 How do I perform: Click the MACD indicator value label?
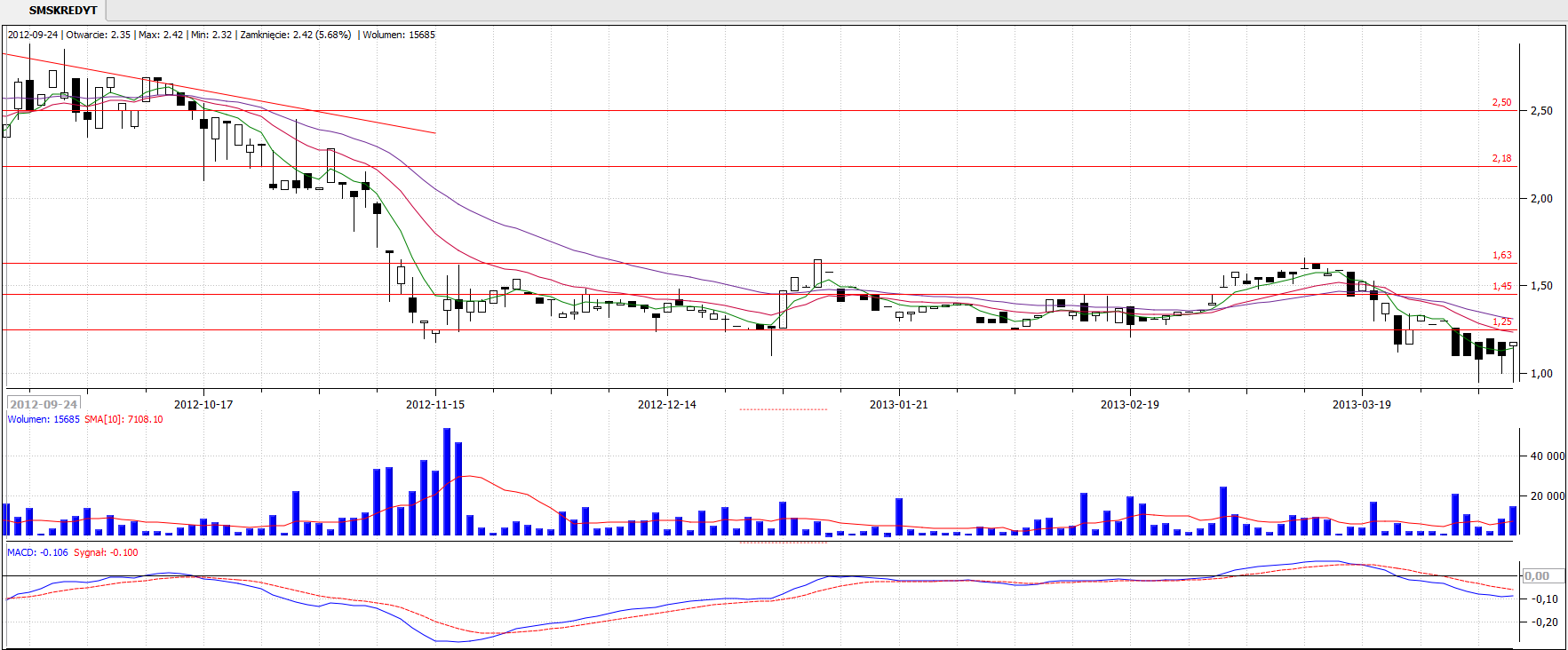click(37, 553)
